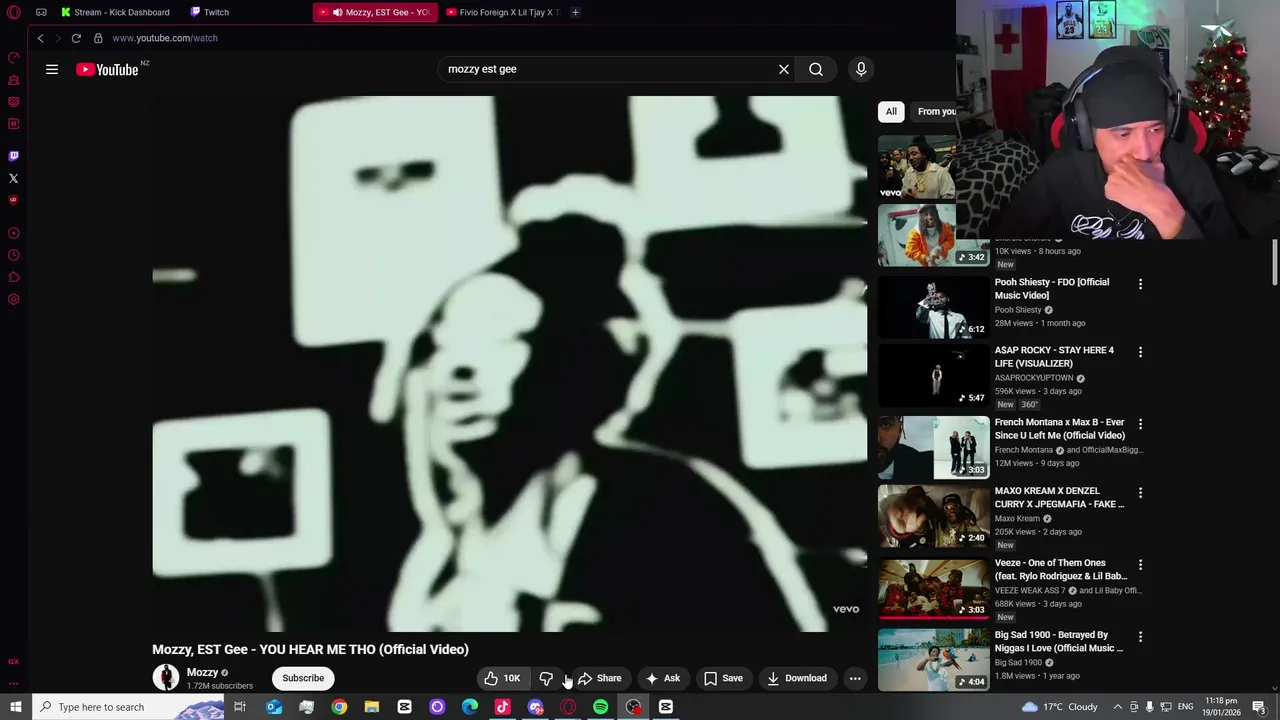Subscribe to the Mozzy channel
Image resolution: width=1280 pixels, height=720 pixels.
[x=303, y=678]
